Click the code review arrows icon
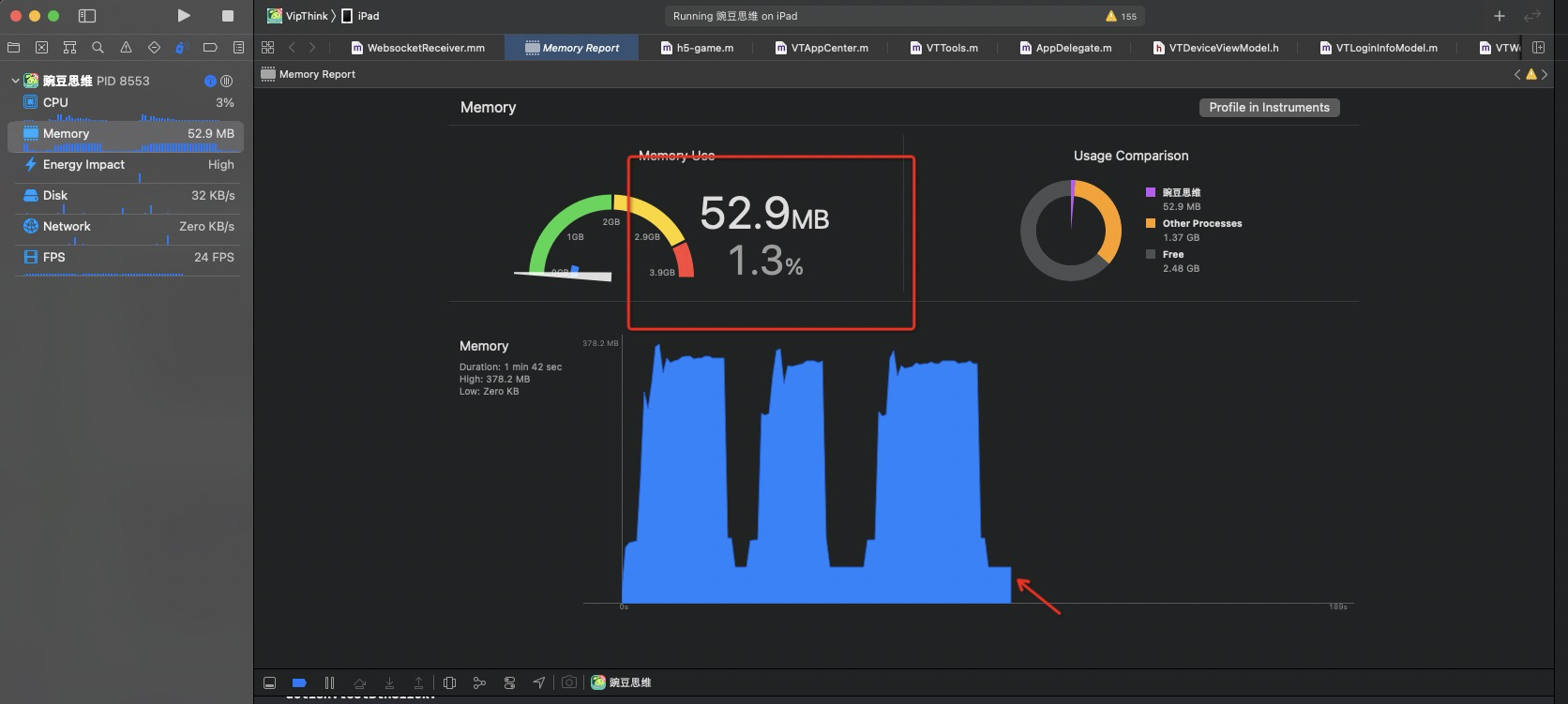Viewport: 1568px width, 704px height. [x=1532, y=16]
